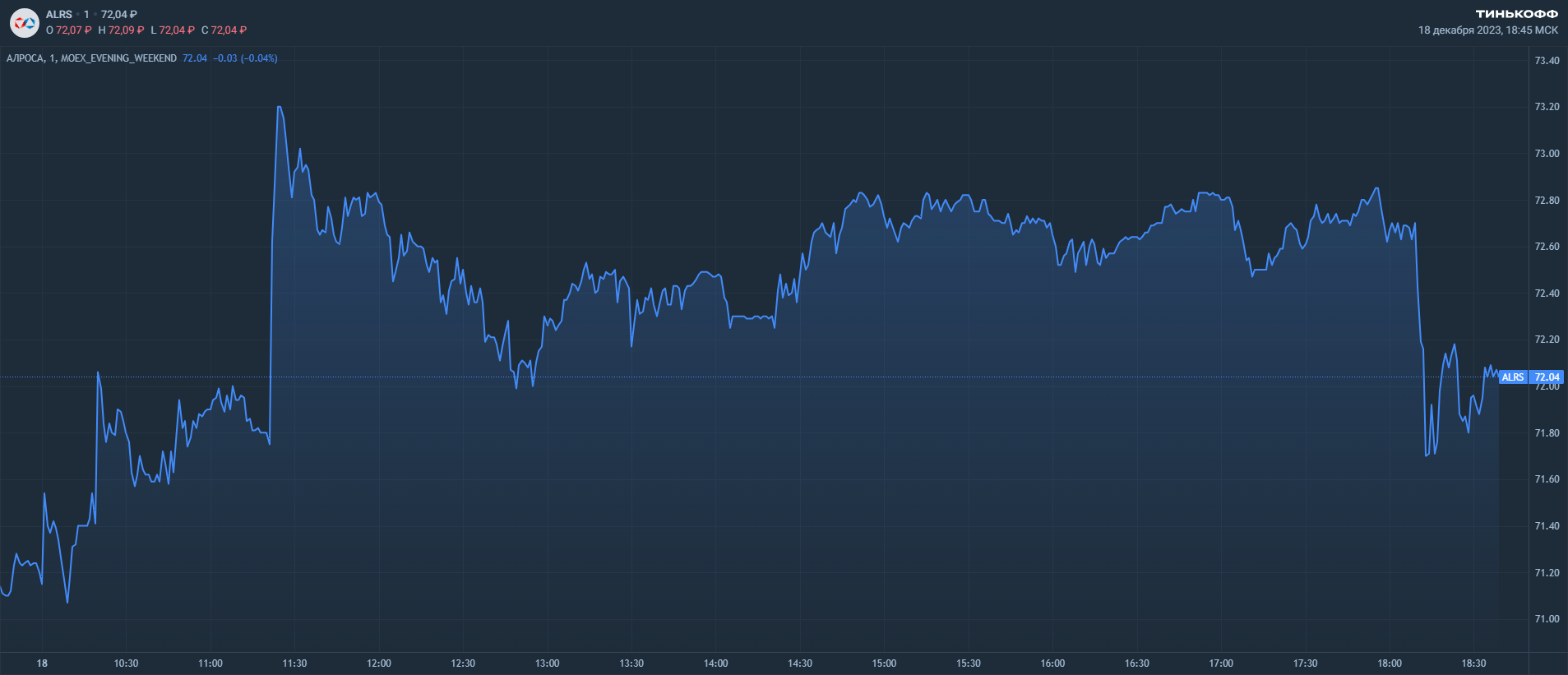The image size is (1568, 675).
Task: Click the low price value 72,04 ₽
Action: click(177, 30)
